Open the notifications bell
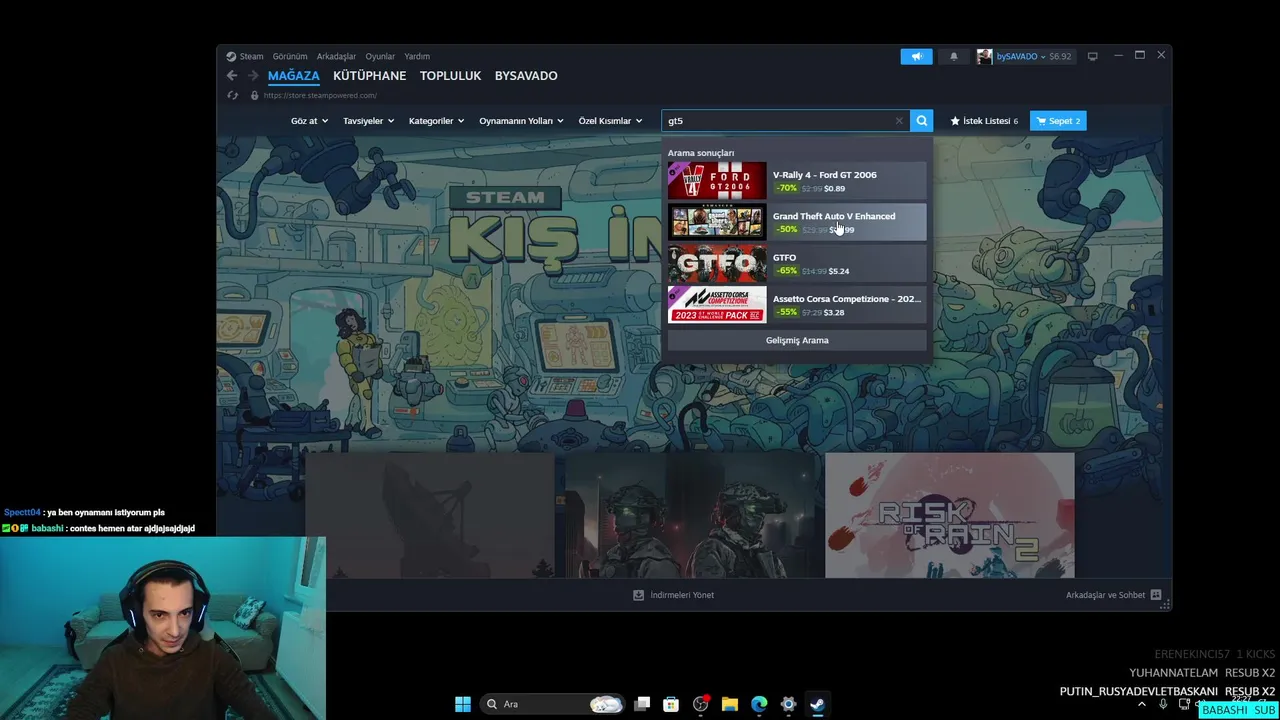The width and height of the screenshot is (1280, 720). pyautogui.click(x=954, y=56)
